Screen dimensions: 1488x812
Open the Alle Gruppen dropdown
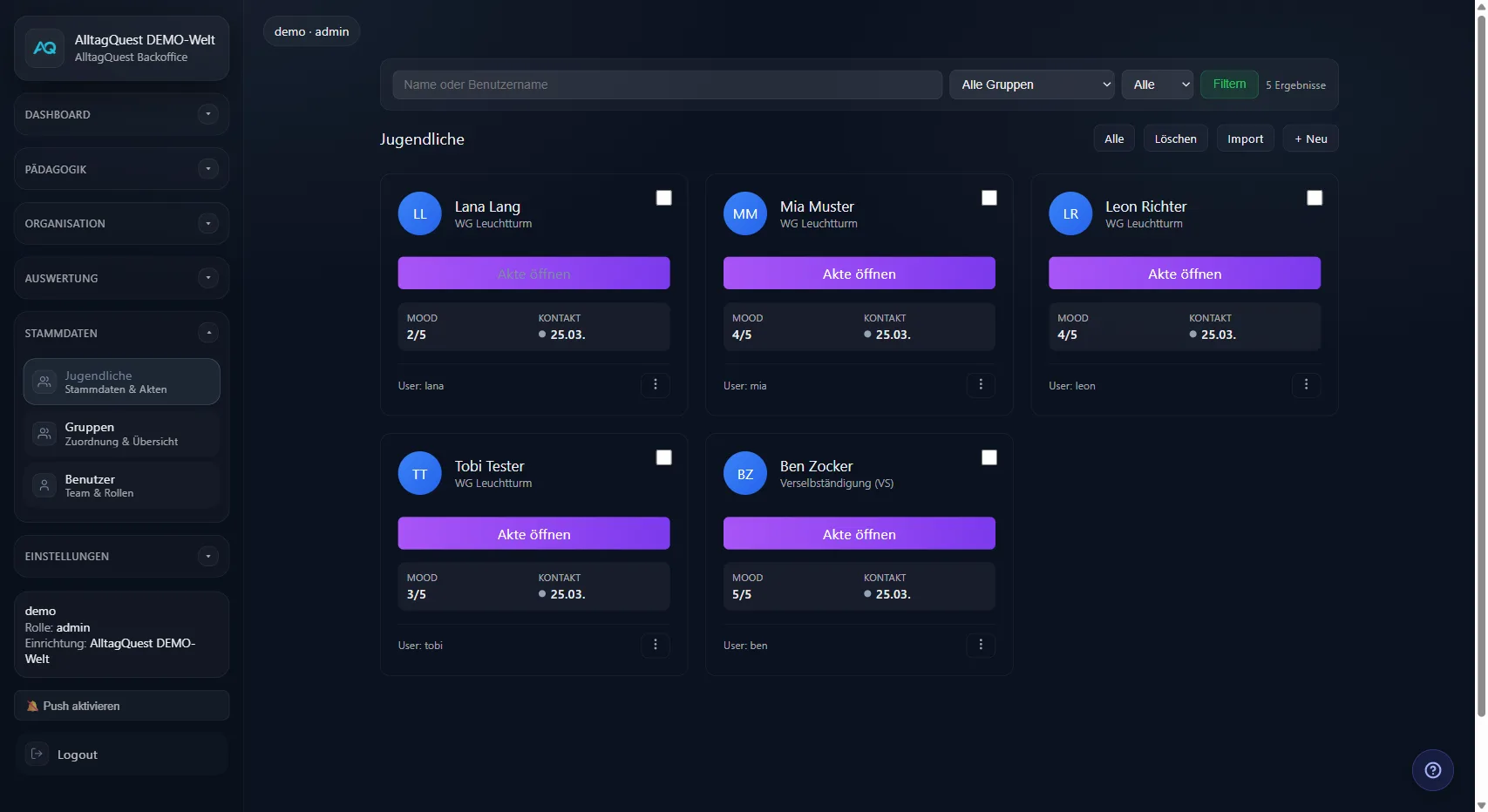point(1031,85)
